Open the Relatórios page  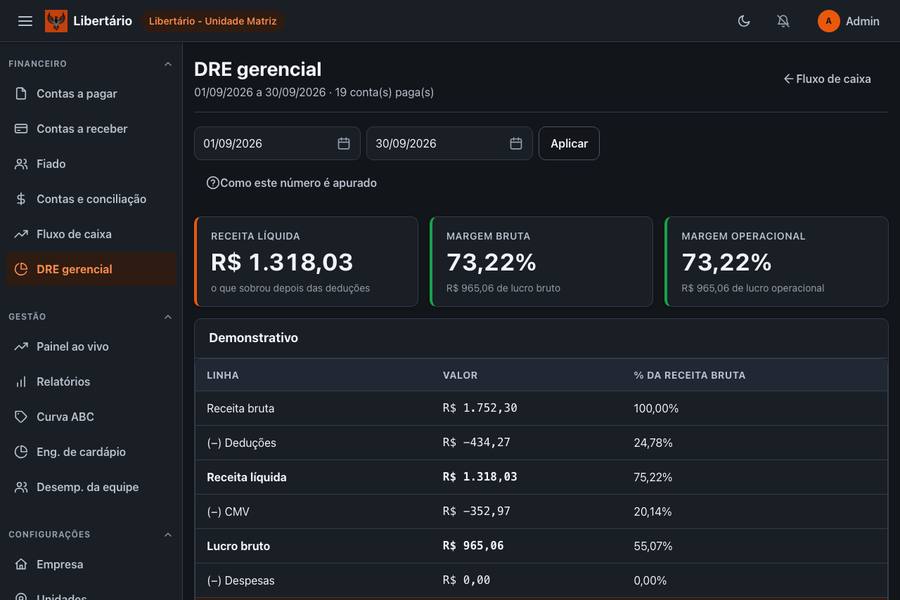pyautogui.click(x=91, y=382)
